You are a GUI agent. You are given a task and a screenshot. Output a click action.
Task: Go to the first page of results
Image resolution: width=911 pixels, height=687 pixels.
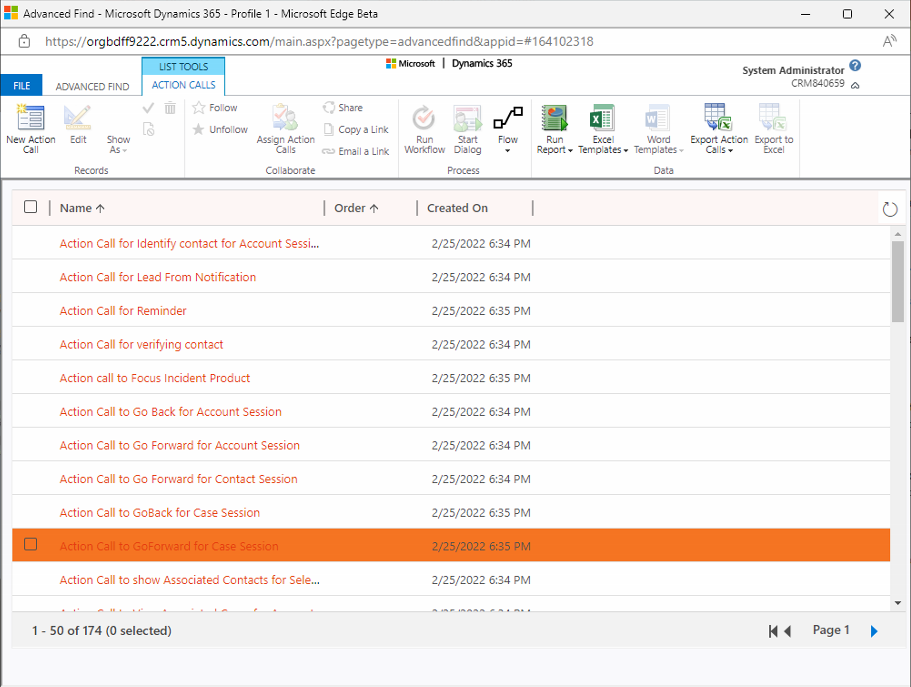point(773,631)
